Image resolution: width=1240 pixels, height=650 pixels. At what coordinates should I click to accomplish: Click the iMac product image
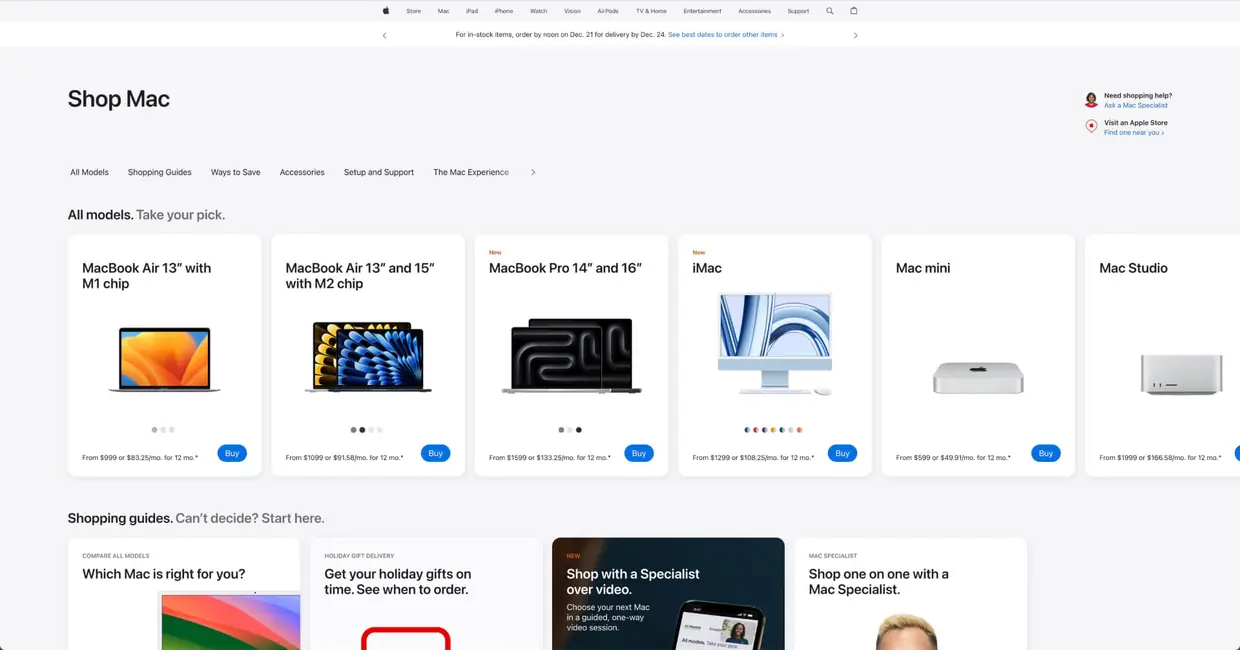pyautogui.click(x=774, y=344)
